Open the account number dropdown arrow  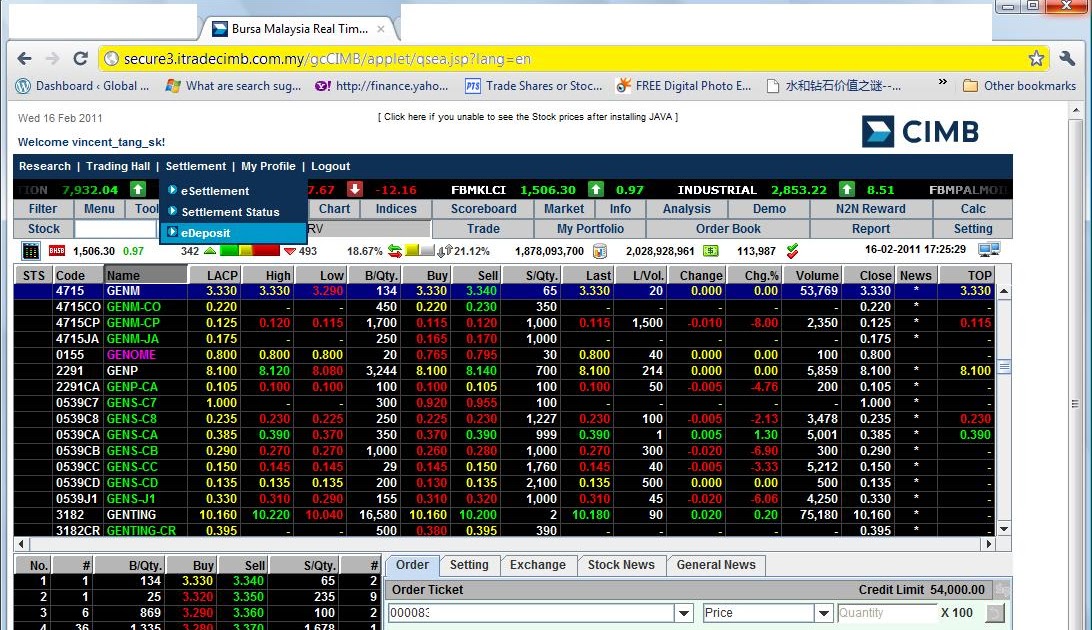[x=684, y=613]
